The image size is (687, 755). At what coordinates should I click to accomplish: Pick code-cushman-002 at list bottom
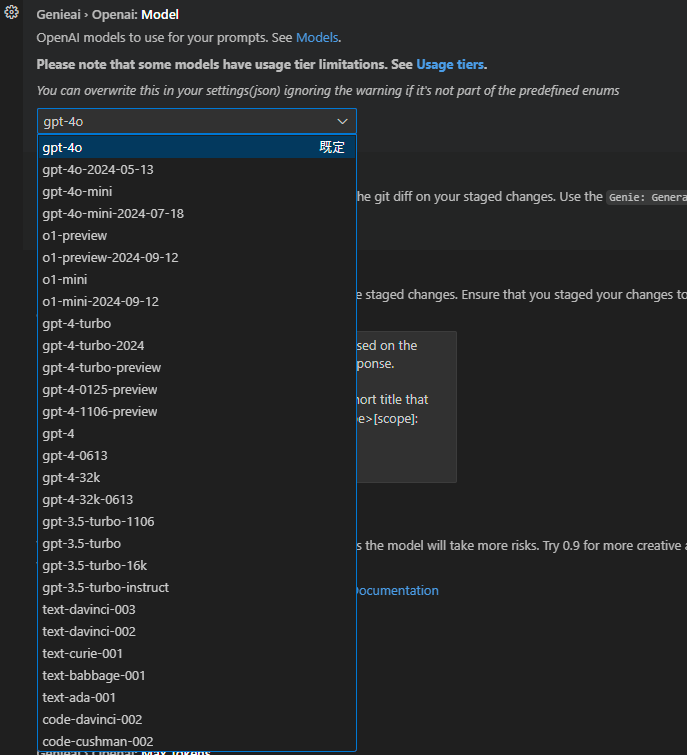[98, 741]
